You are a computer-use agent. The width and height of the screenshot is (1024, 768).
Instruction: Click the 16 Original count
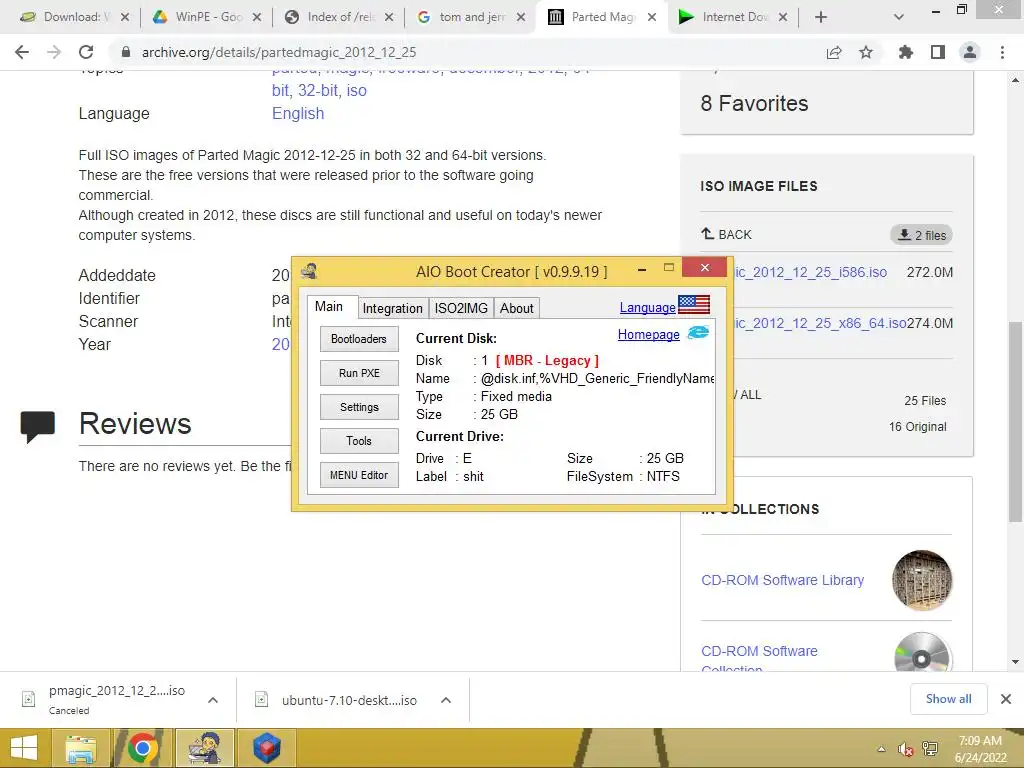[918, 426]
